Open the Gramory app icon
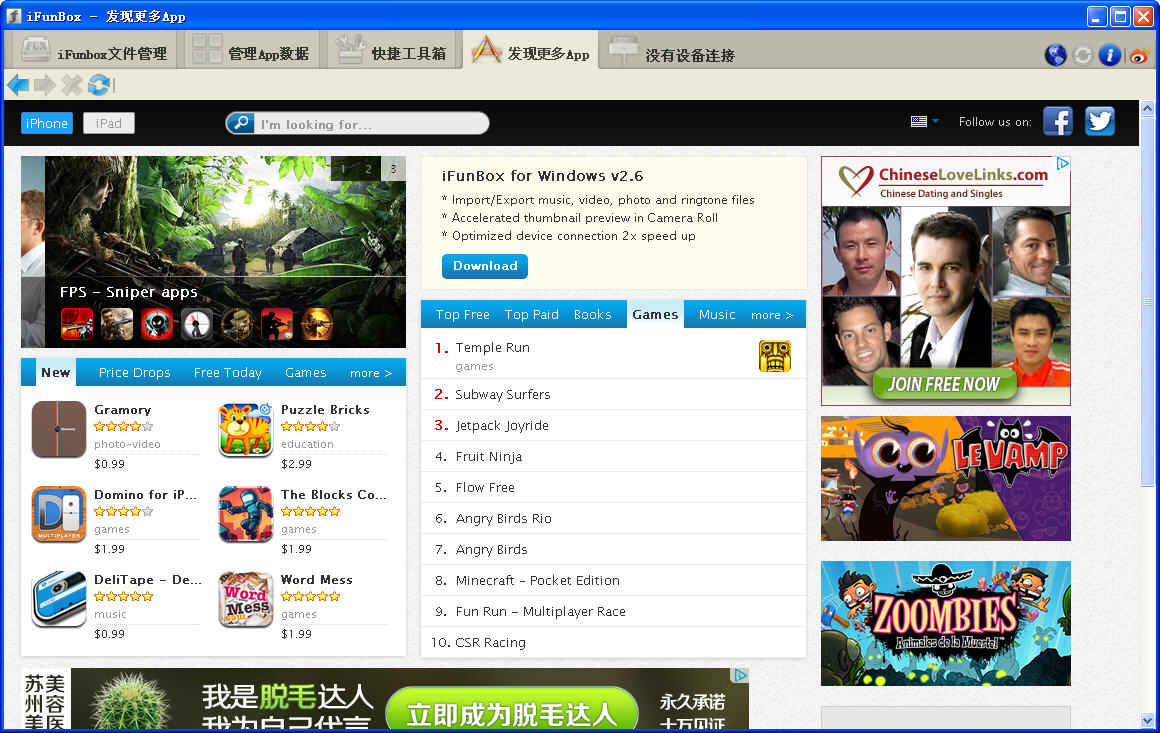Viewport: 1160px width, 733px height. [x=59, y=429]
